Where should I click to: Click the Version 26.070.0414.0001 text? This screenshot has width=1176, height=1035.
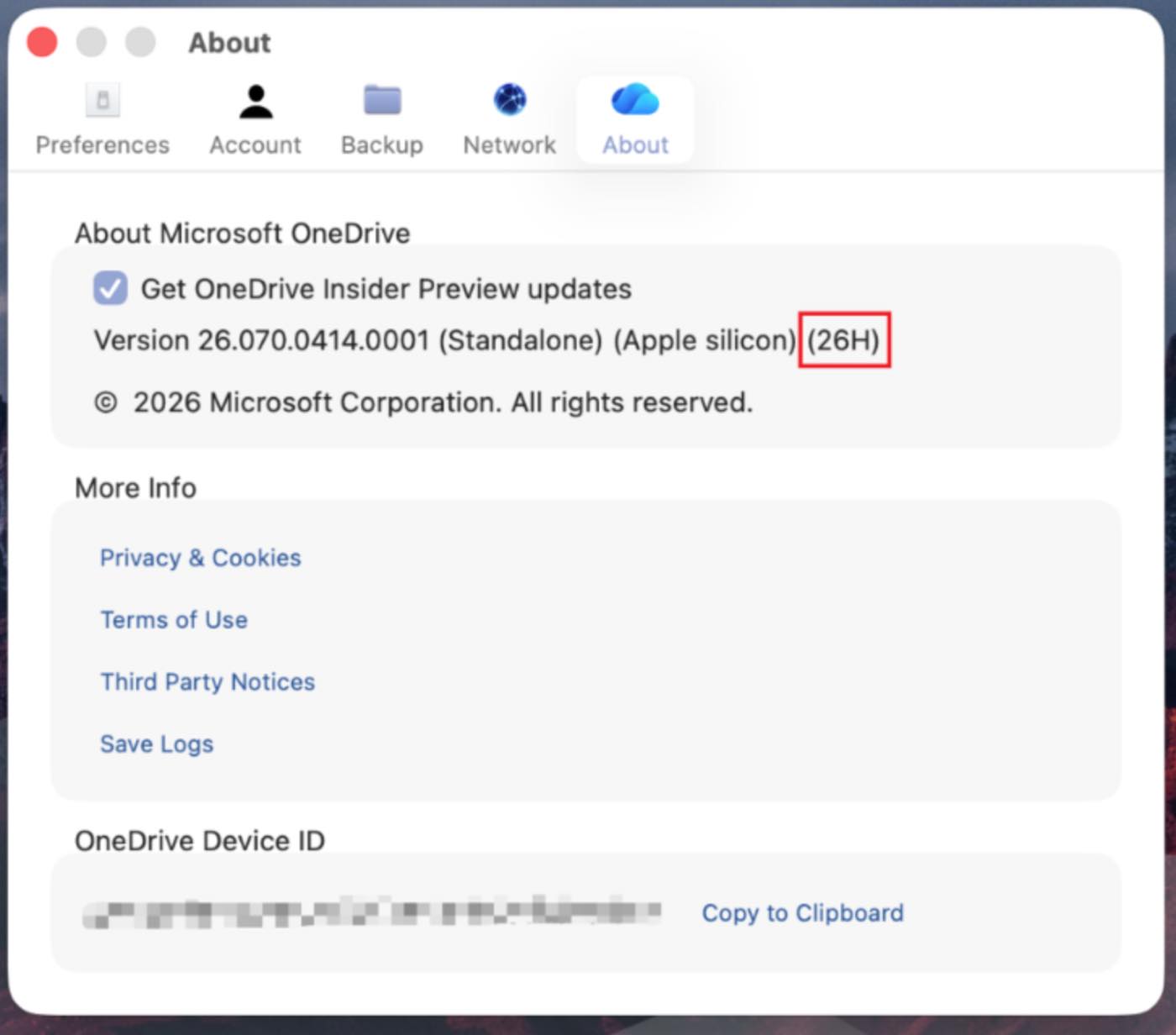pos(262,340)
